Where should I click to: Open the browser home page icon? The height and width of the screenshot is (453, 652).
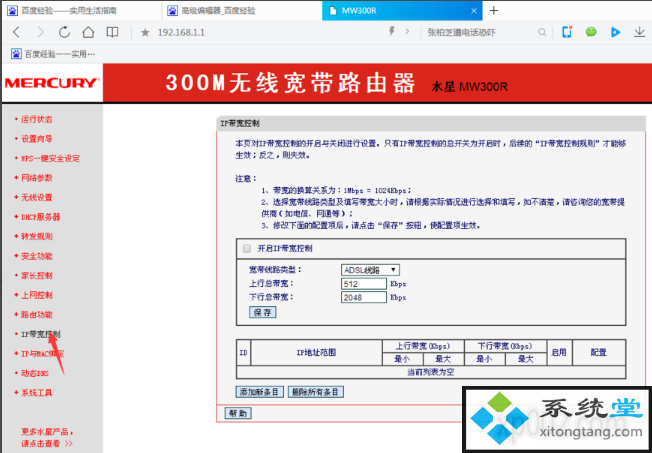(x=88, y=32)
